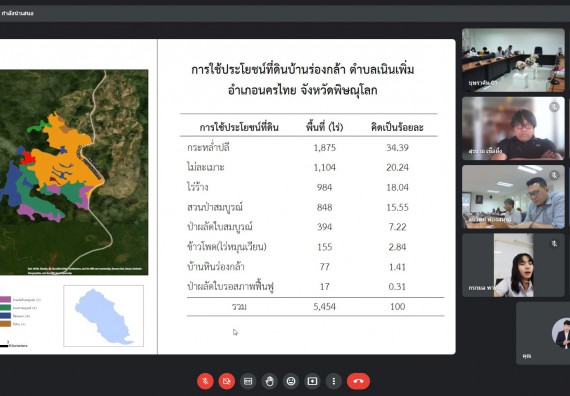Viewport: 570px width, 396px height.
Task: Open the emoji reactions picker
Action: (x=291, y=381)
